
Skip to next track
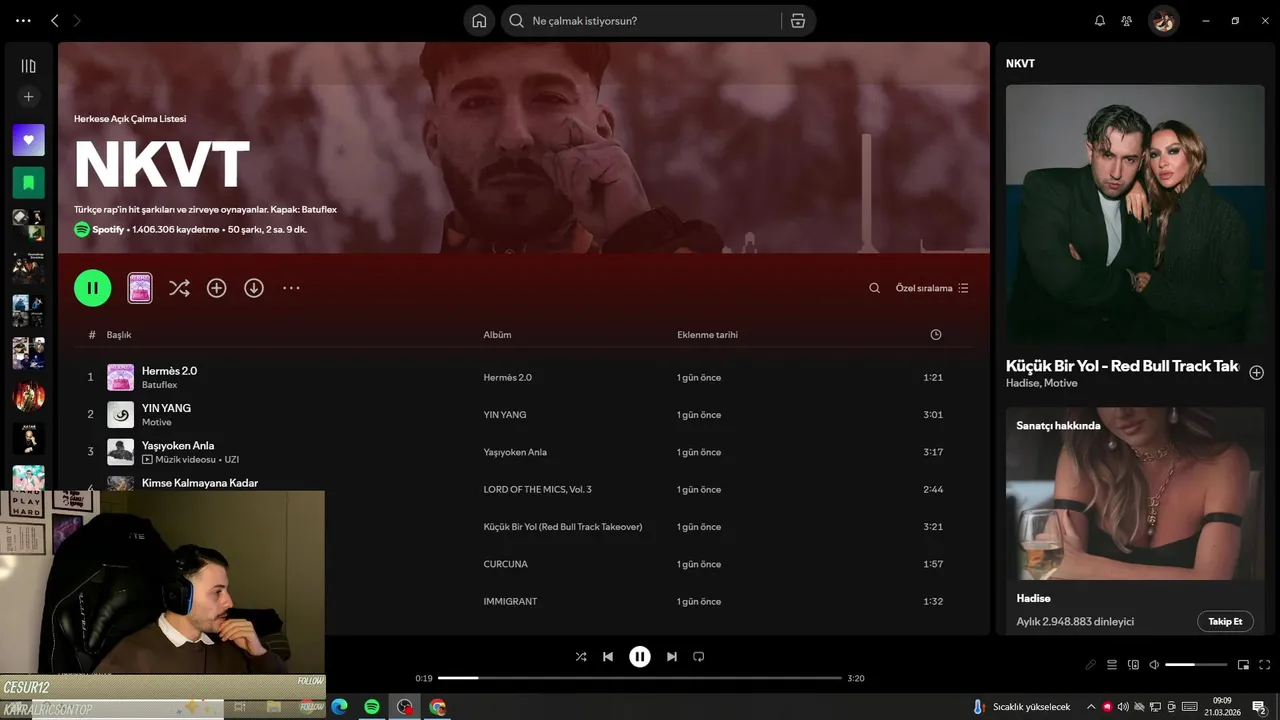point(672,657)
